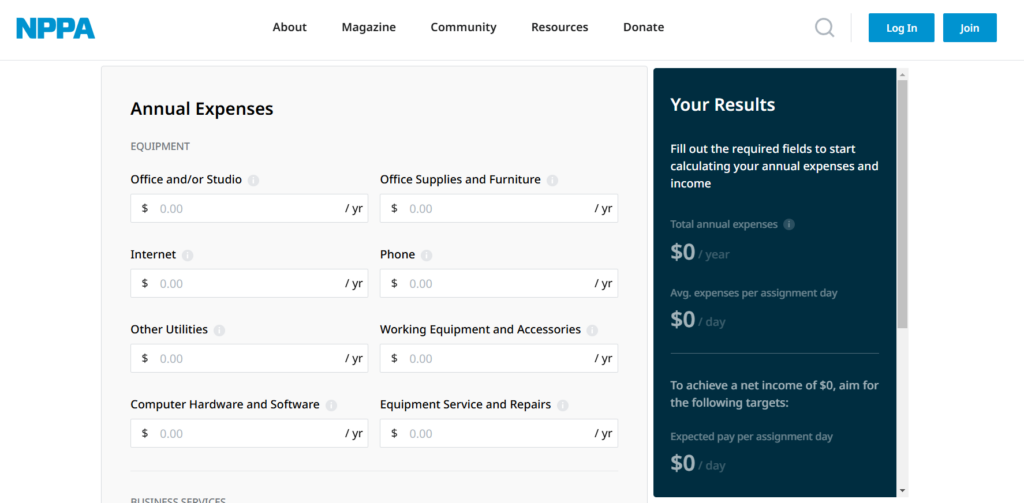Viewport: 1024px width, 503px height.
Task: Click info icon beside Office and/or Studio
Action: [253, 181]
